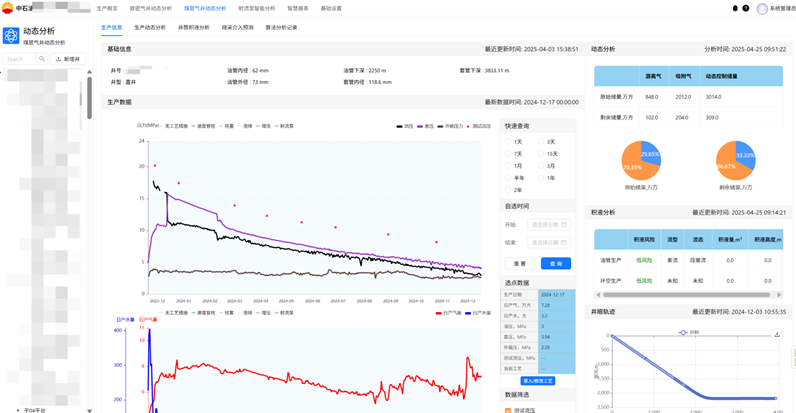Switch to the 算法分析记录 tab

pyautogui.click(x=281, y=27)
